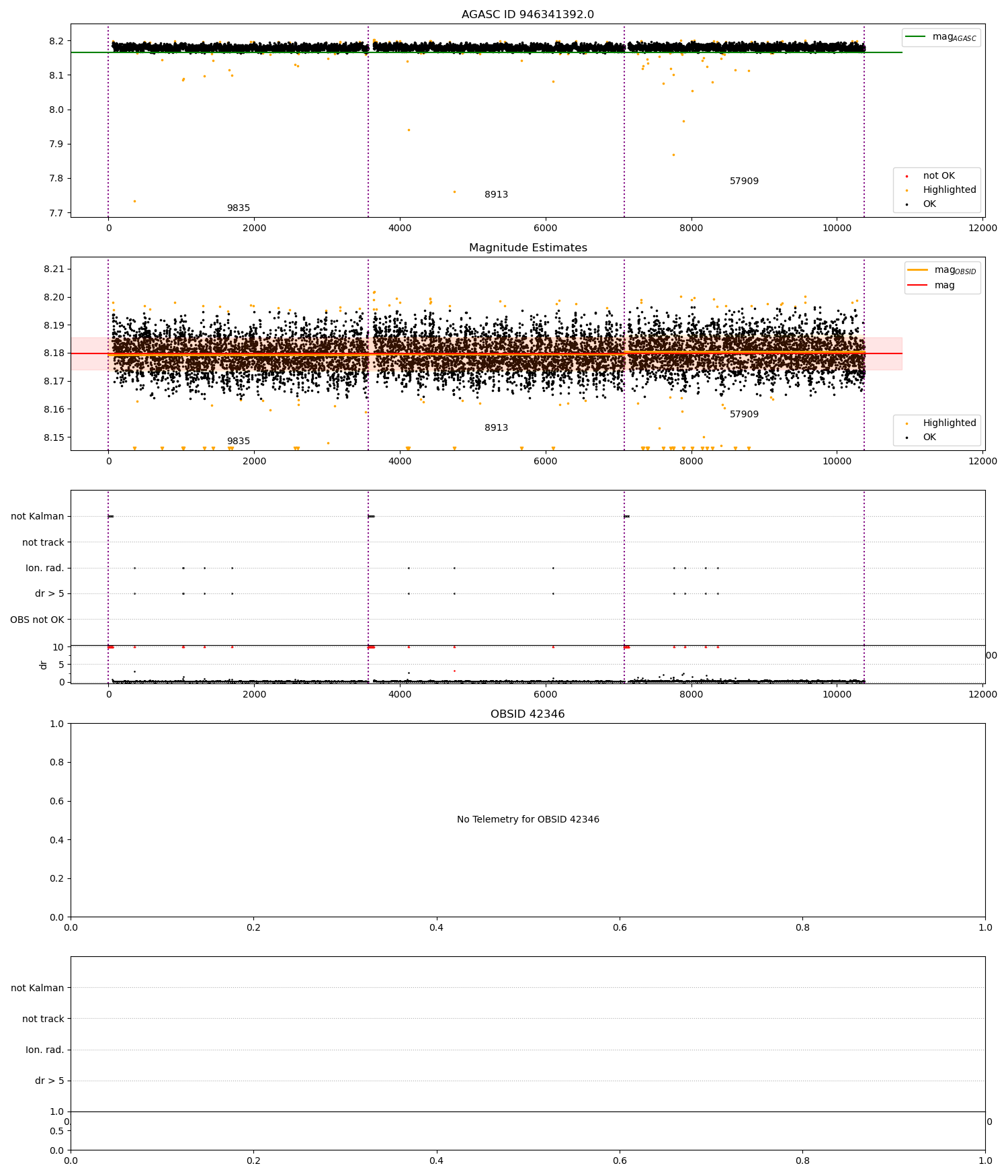Screen dimensions: 1008x1176
Task: Click '9835' annotation in Magnitude Estimates plot
Action: pyautogui.click(x=239, y=442)
